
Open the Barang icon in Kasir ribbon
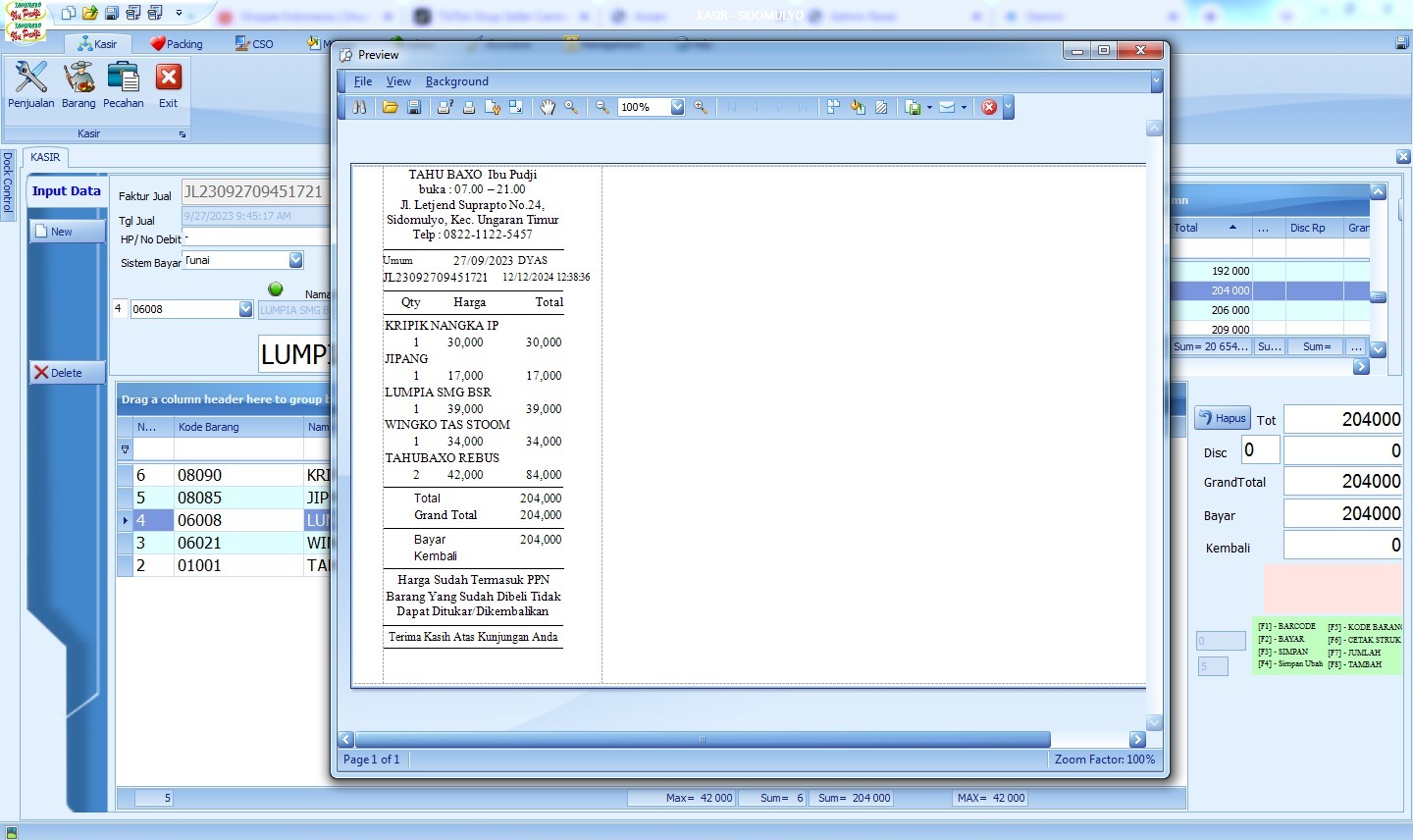(x=78, y=84)
